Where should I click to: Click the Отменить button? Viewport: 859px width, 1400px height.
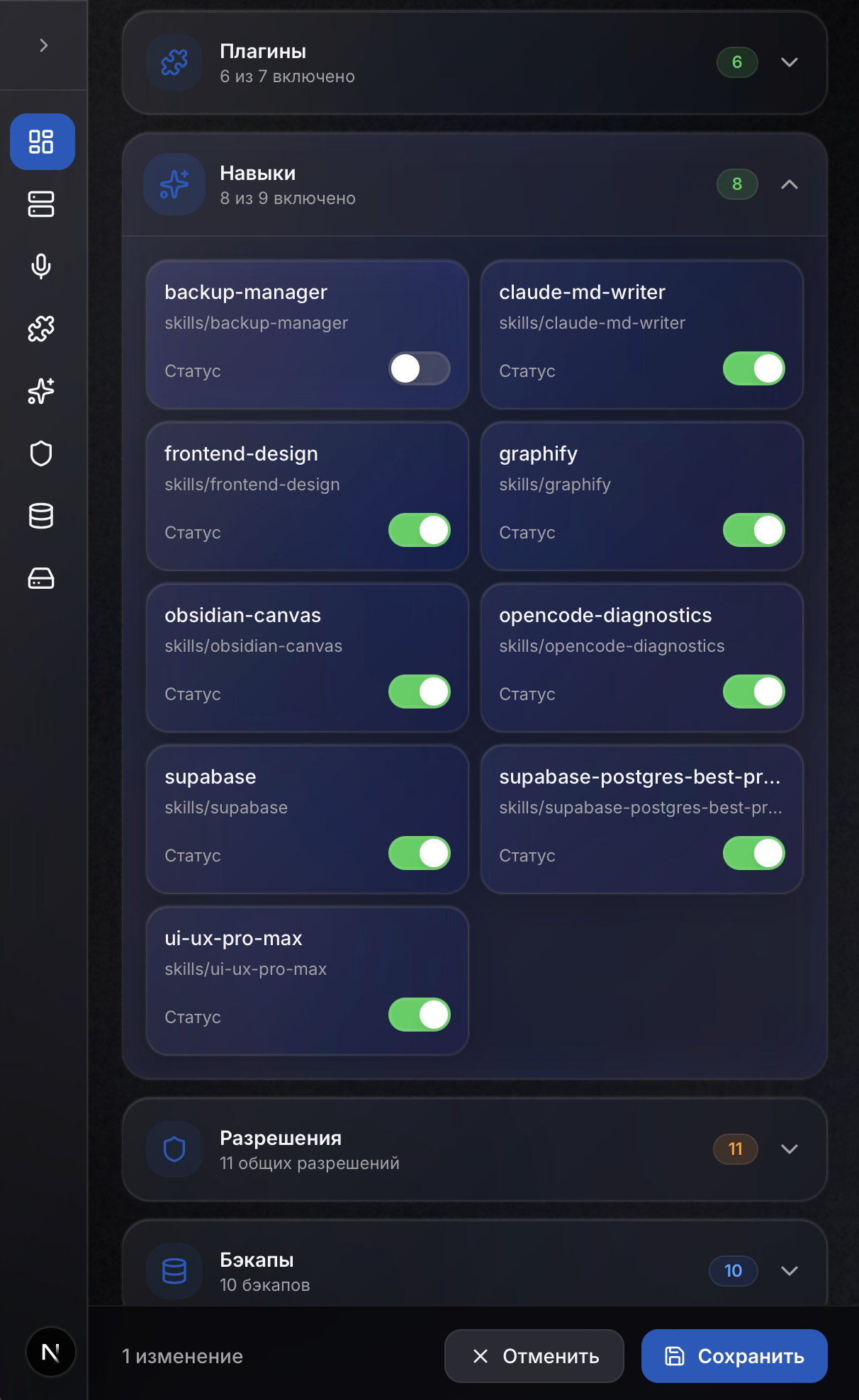534,1356
